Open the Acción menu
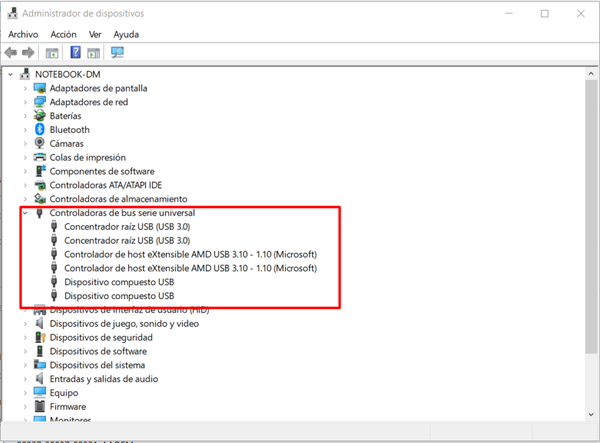This screenshot has width=600, height=443. coord(64,34)
